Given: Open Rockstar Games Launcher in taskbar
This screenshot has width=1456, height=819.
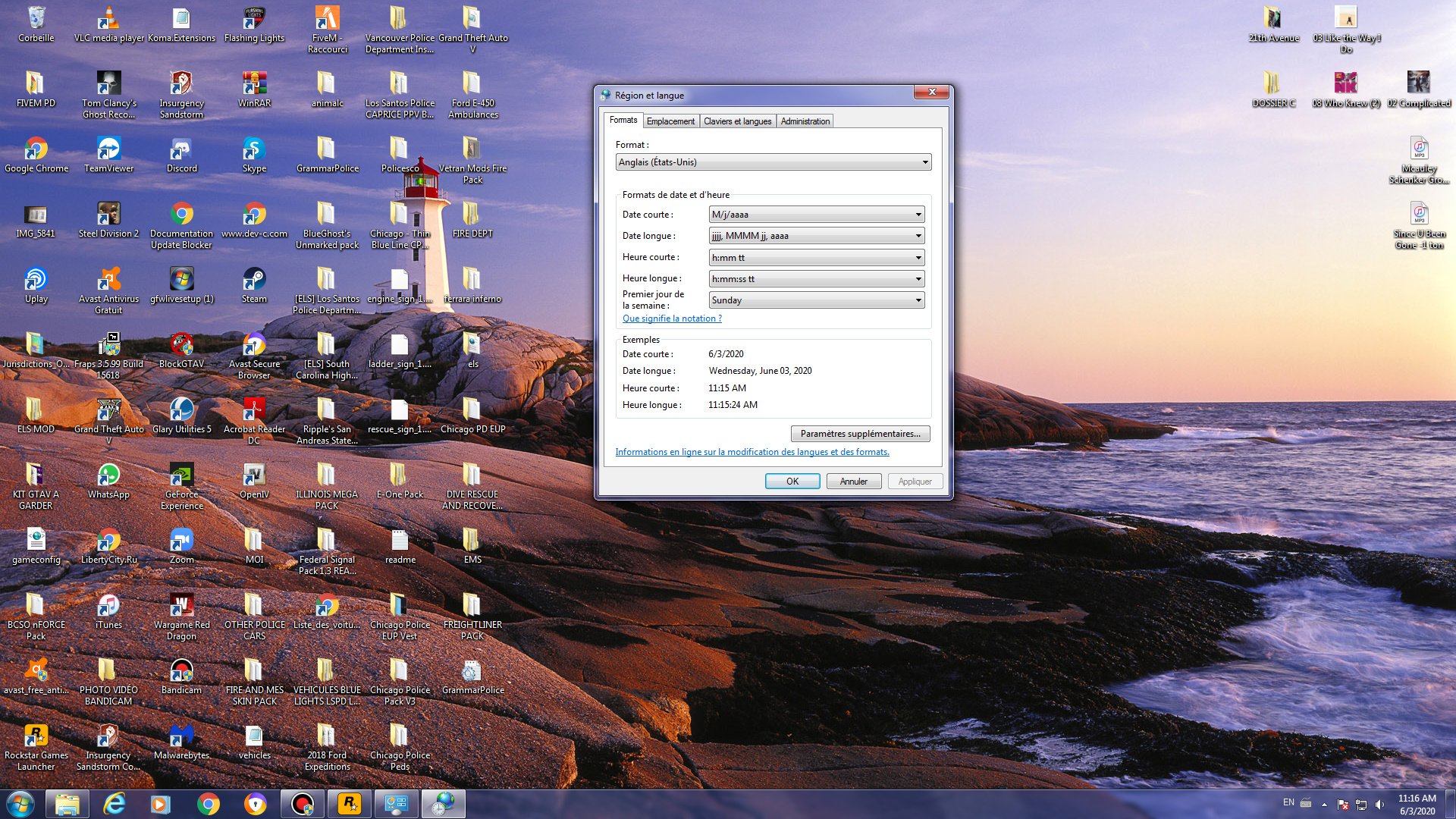Looking at the screenshot, I should click(x=350, y=803).
